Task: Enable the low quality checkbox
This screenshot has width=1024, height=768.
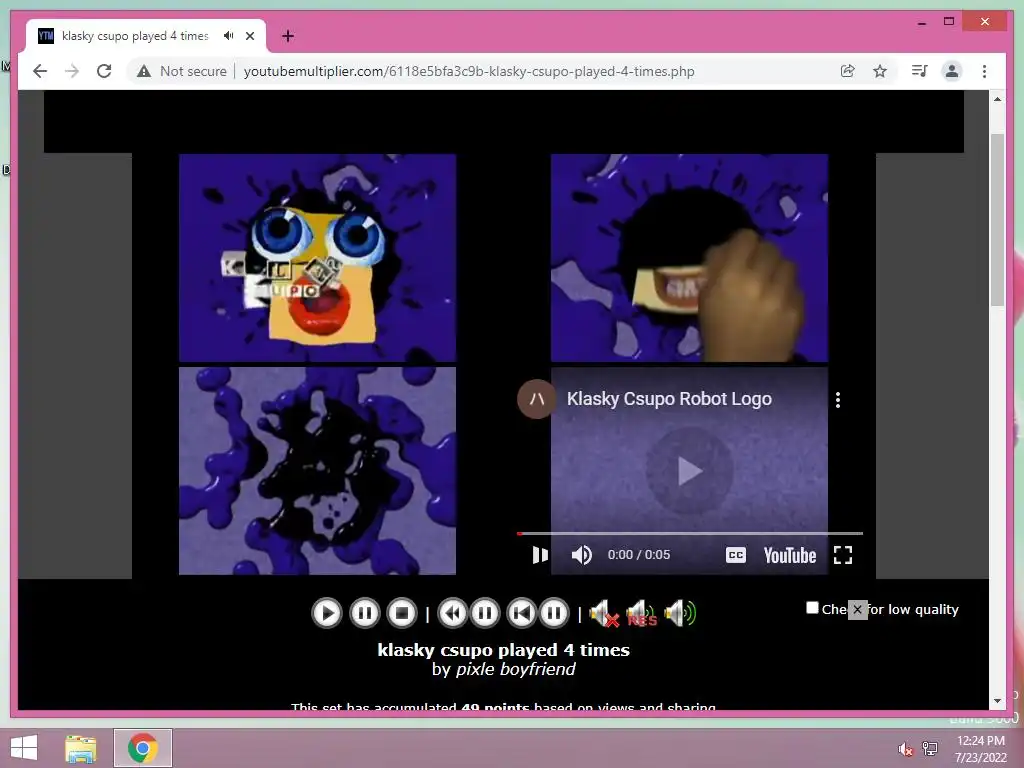Action: (x=812, y=608)
